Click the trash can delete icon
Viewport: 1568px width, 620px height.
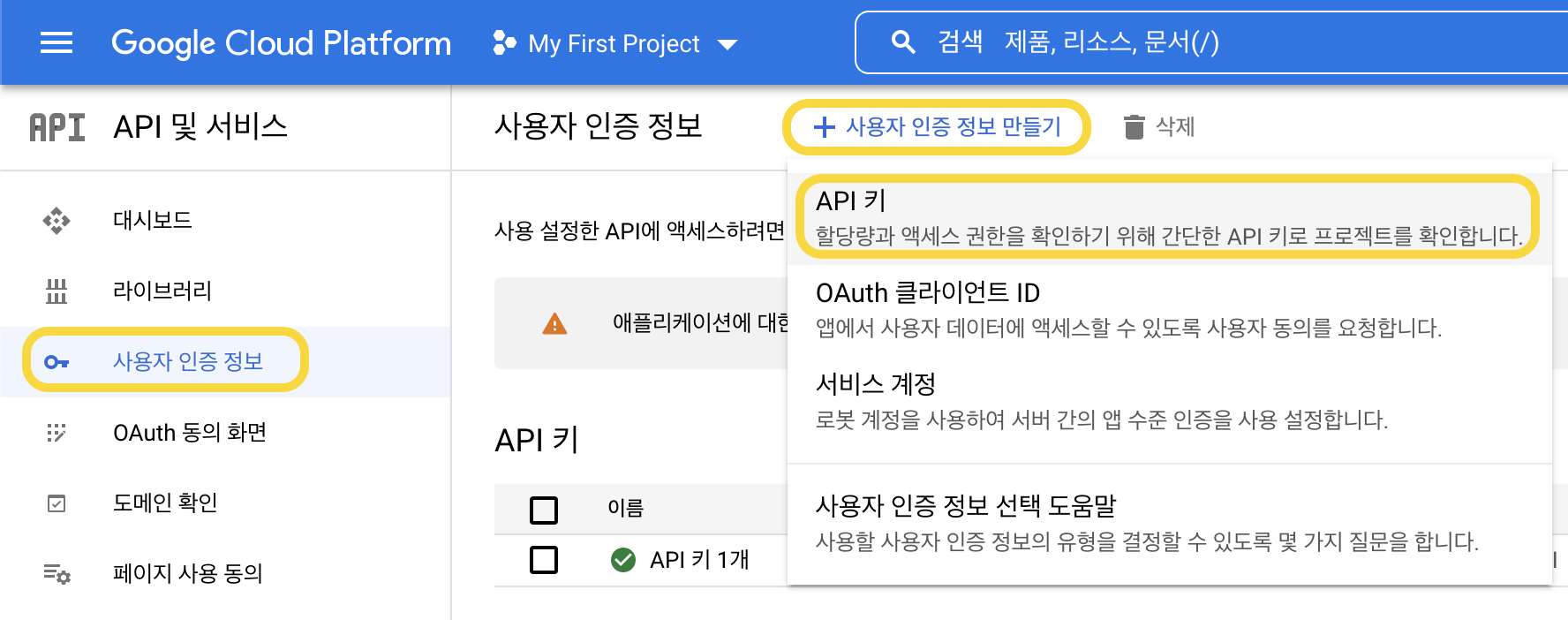(x=1134, y=127)
